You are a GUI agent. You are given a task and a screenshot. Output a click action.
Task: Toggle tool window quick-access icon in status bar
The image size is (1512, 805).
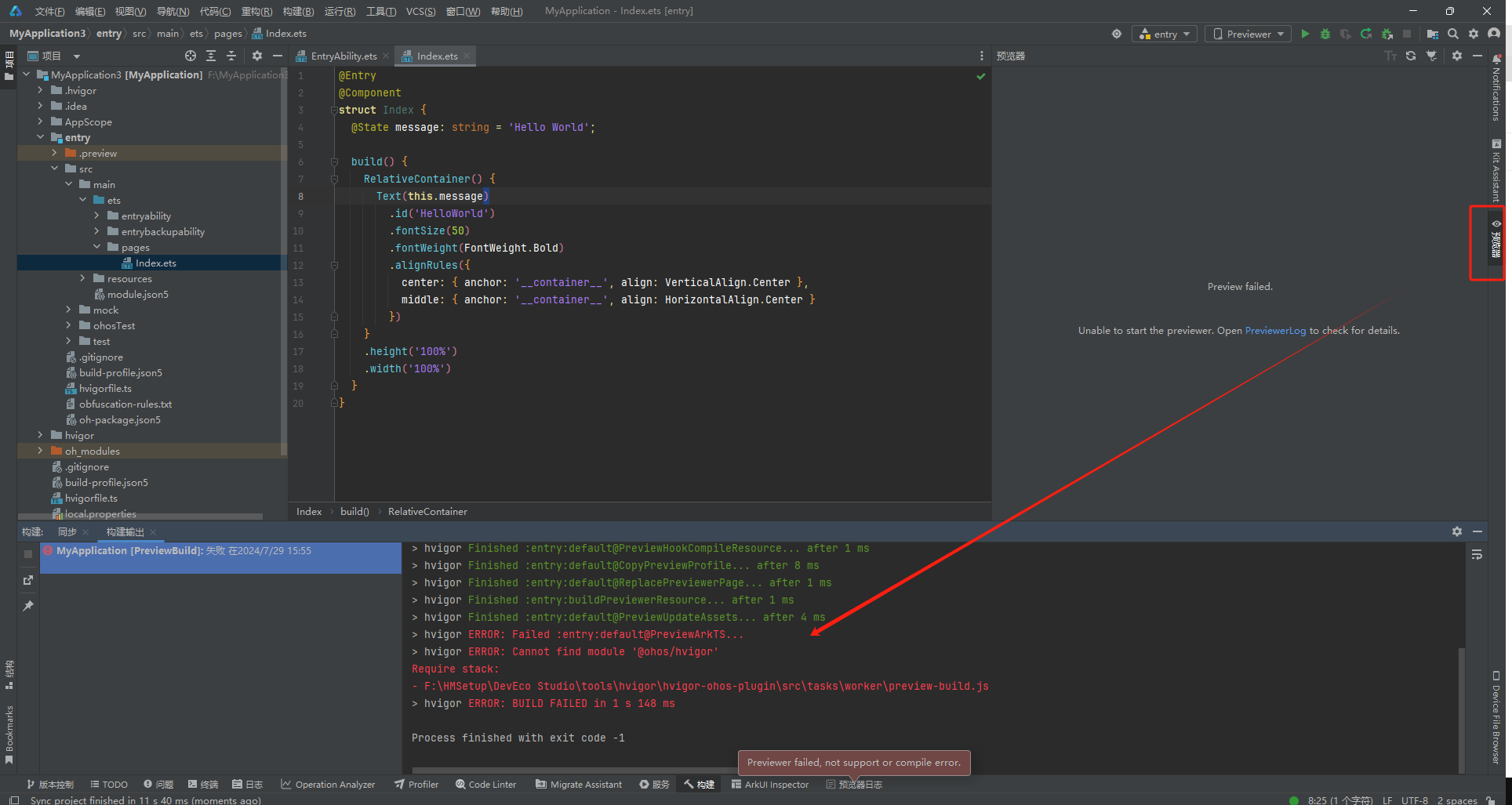click(14, 800)
